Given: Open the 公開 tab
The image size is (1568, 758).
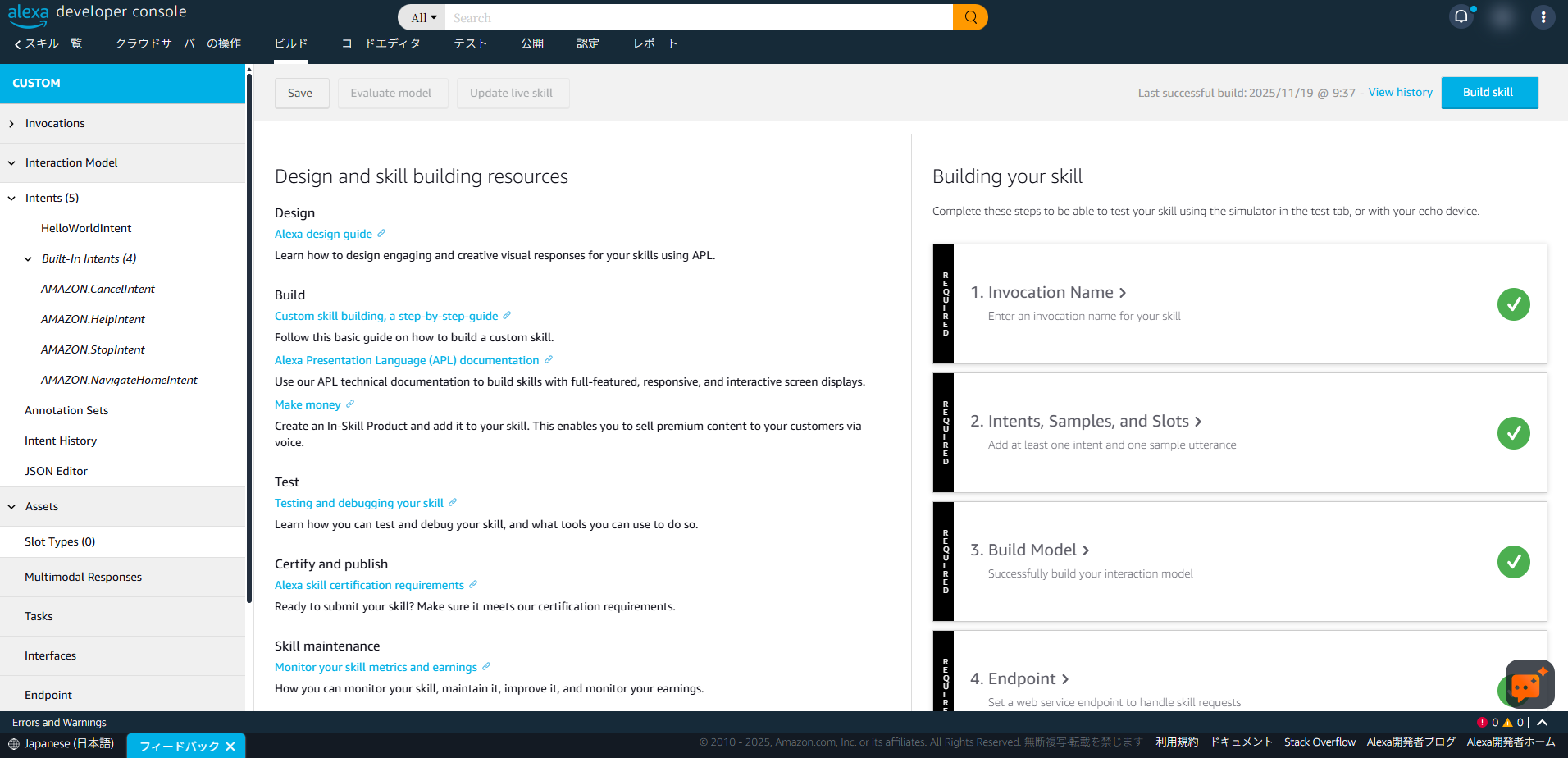Looking at the screenshot, I should (x=532, y=43).
